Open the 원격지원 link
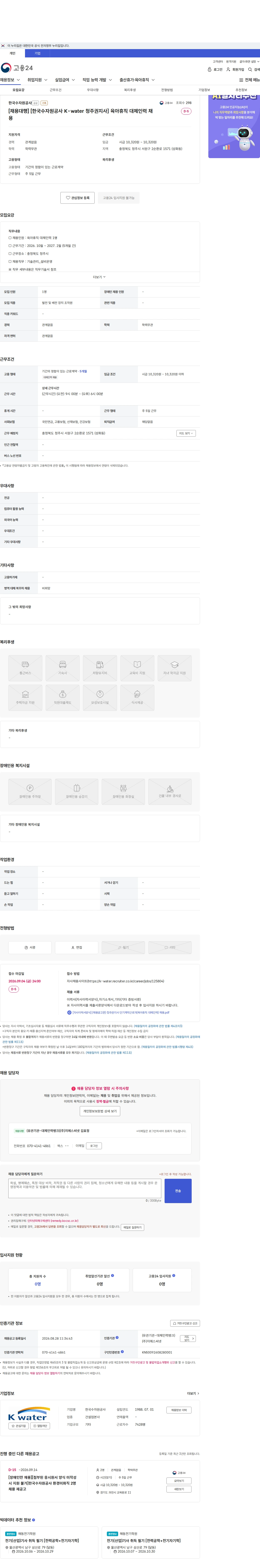Image resolution: width=260 pixels, height=1568 pixels. pos(231,62)
